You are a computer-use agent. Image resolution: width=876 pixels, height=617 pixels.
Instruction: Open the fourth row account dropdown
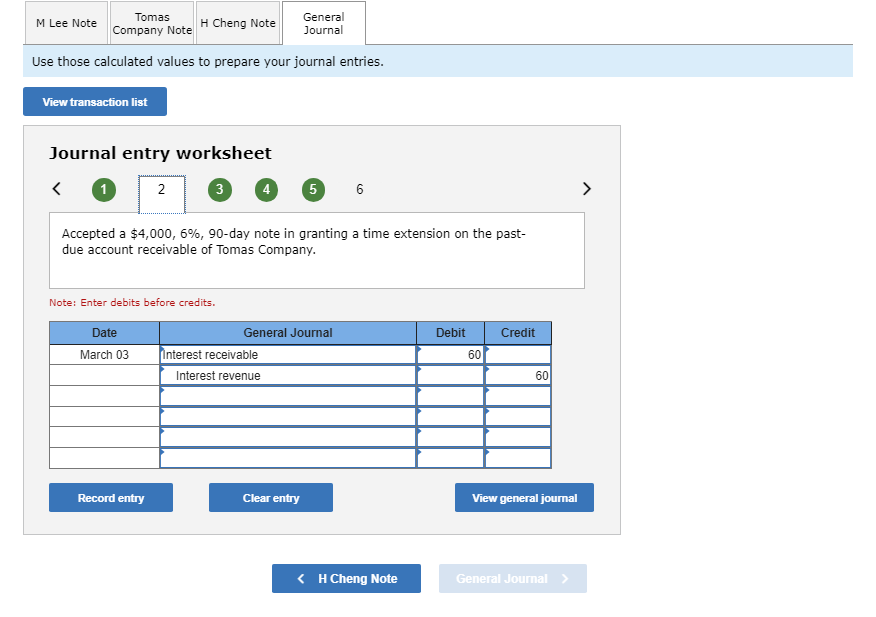[288, 417]
